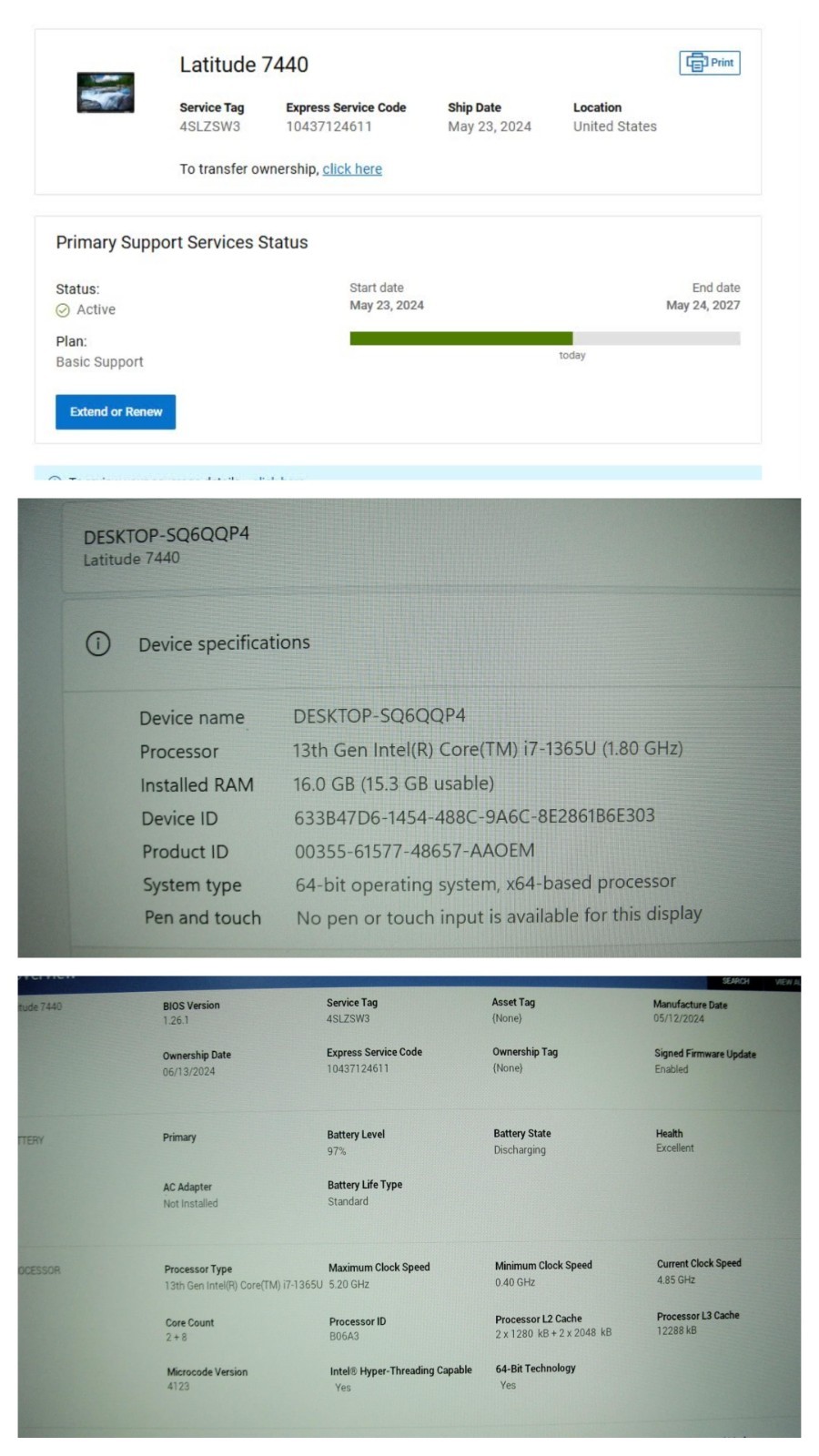
Task: Select the Start date May 23, 2024
Action: pyautogui.click(x=387, y=306)
